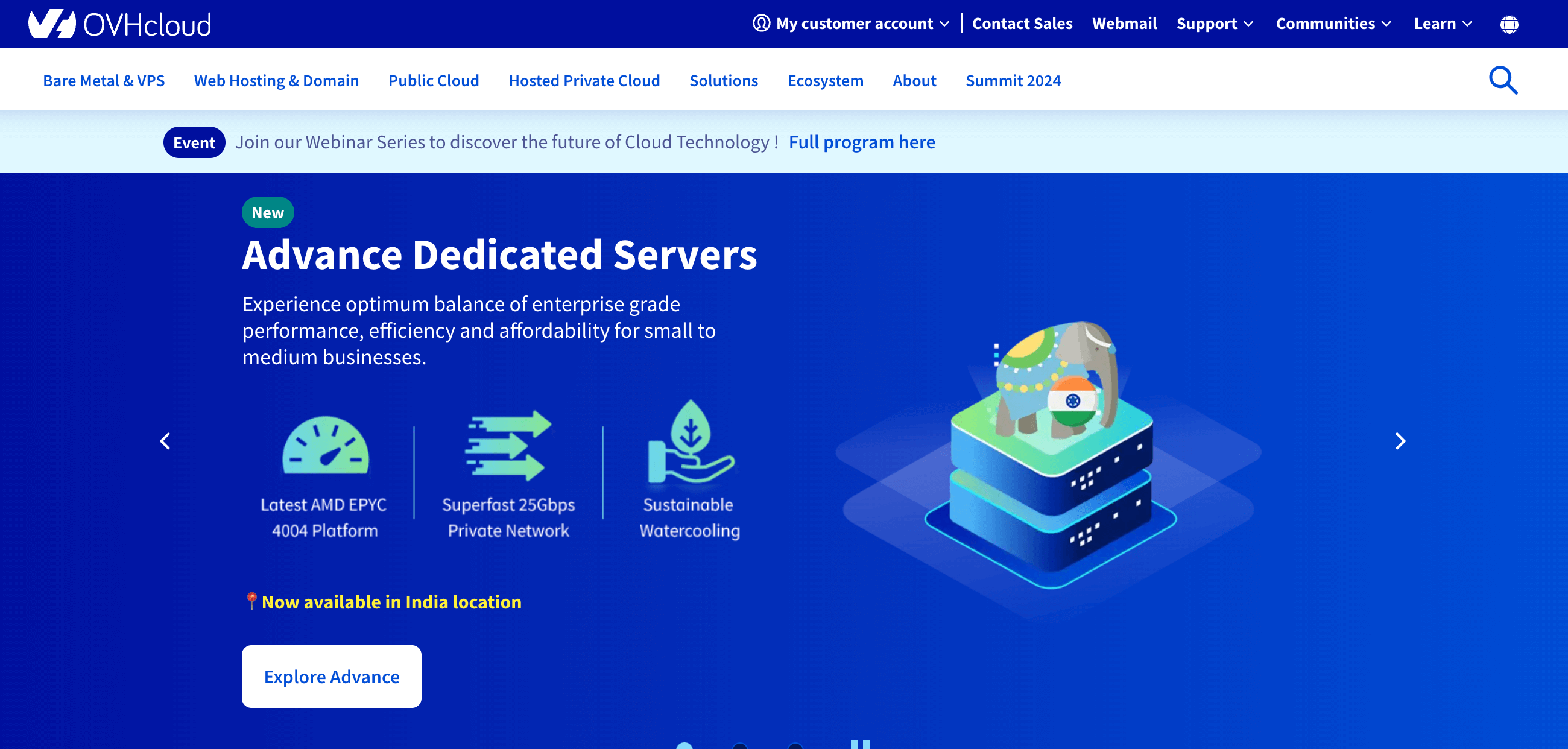Image resolution: width=1568 pixels, height=749 pixels.
Task: Open the Full program here link
Action: coord(862,142)
